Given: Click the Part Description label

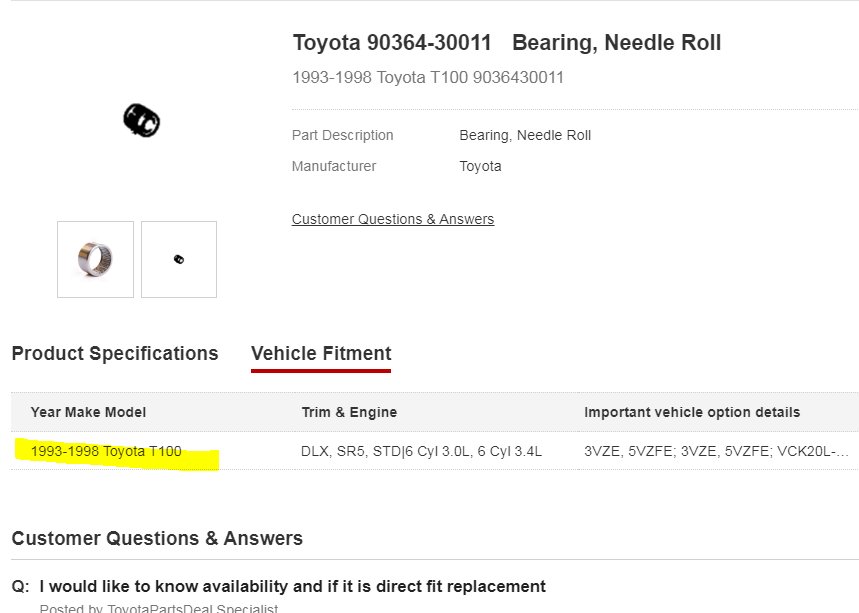Looking at the screenshot, I should [342, 135].
